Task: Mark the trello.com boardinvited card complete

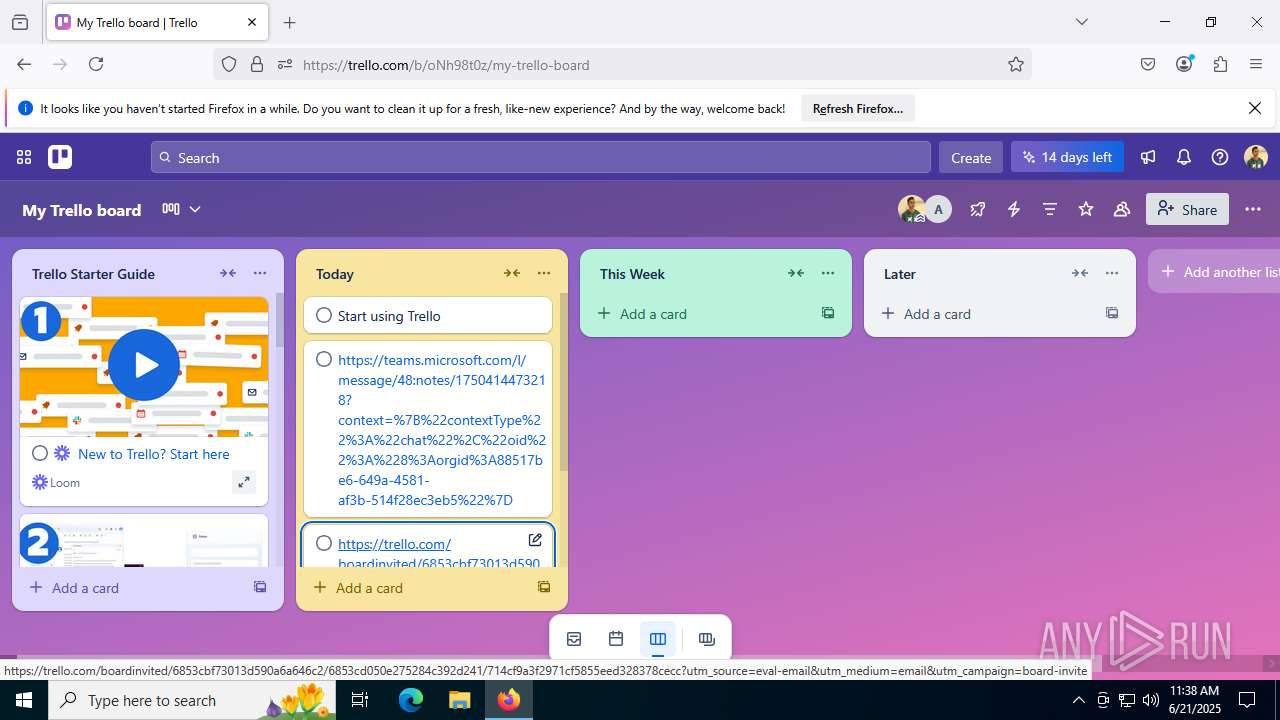Action: coord(324,543)
